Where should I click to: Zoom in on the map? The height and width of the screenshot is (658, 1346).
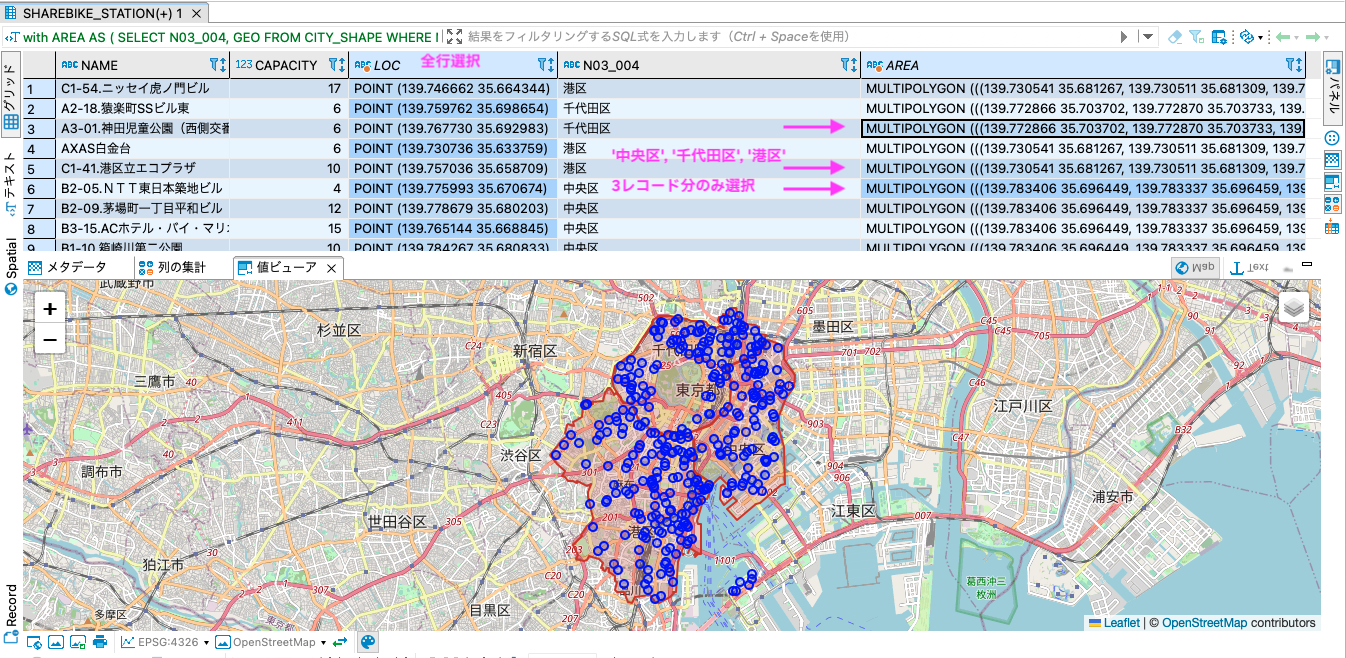click(50, 309)
